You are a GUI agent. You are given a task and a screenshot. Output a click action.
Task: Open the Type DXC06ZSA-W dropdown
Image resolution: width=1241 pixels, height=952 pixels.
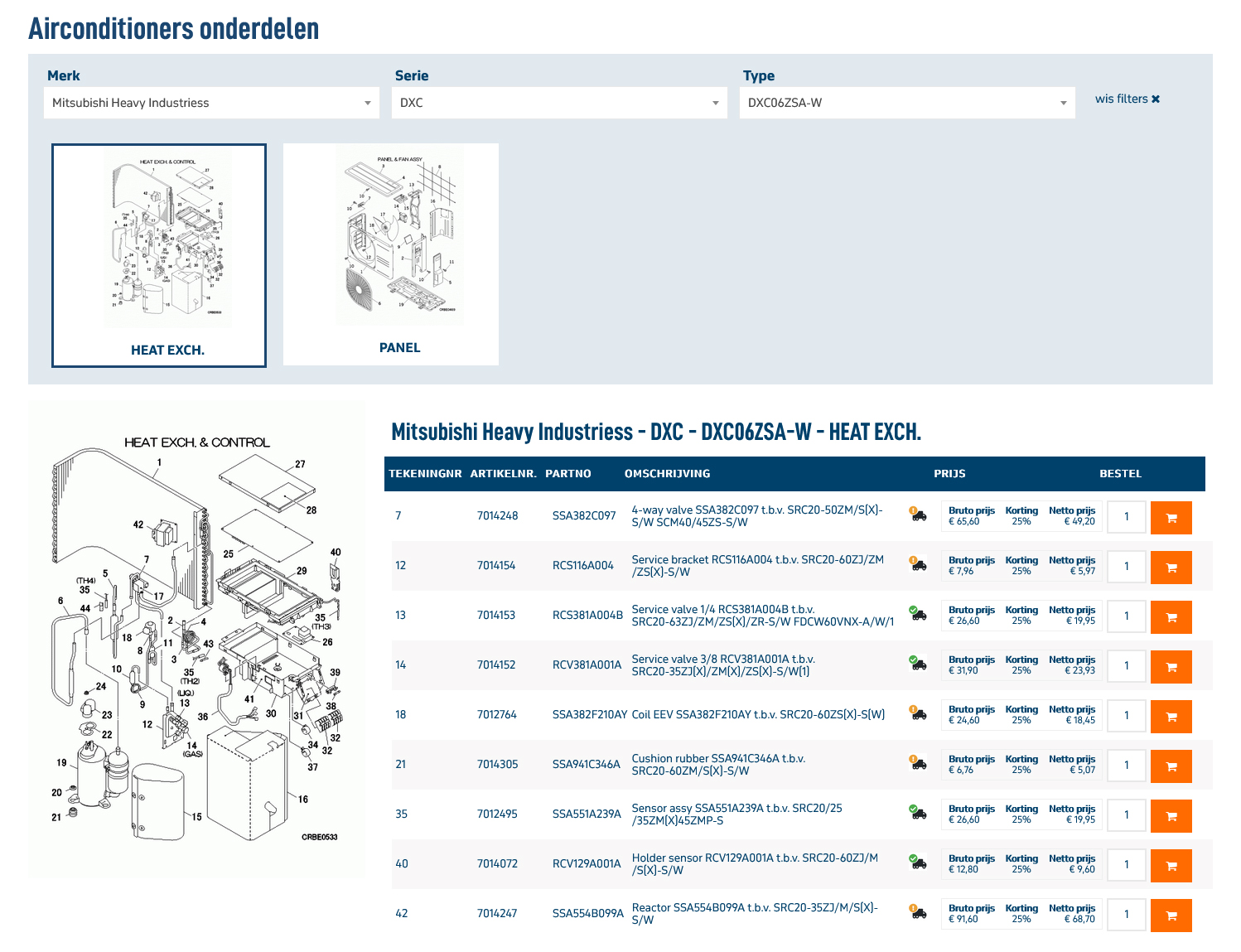(907, 103)
